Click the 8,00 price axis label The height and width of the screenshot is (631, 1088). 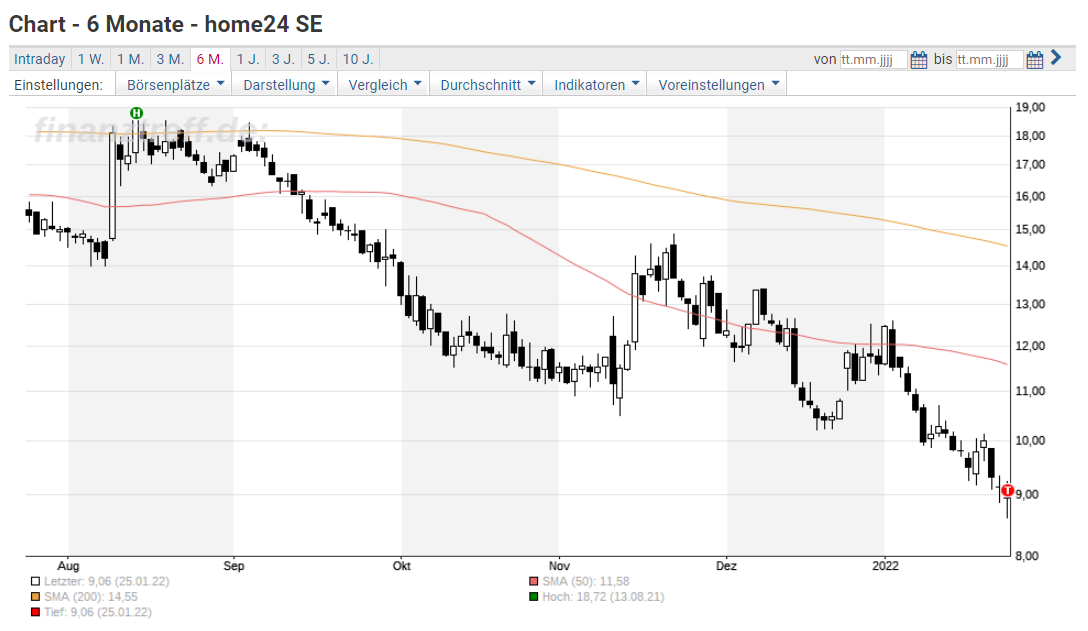pyautogui.click(x=1028, y=556)
